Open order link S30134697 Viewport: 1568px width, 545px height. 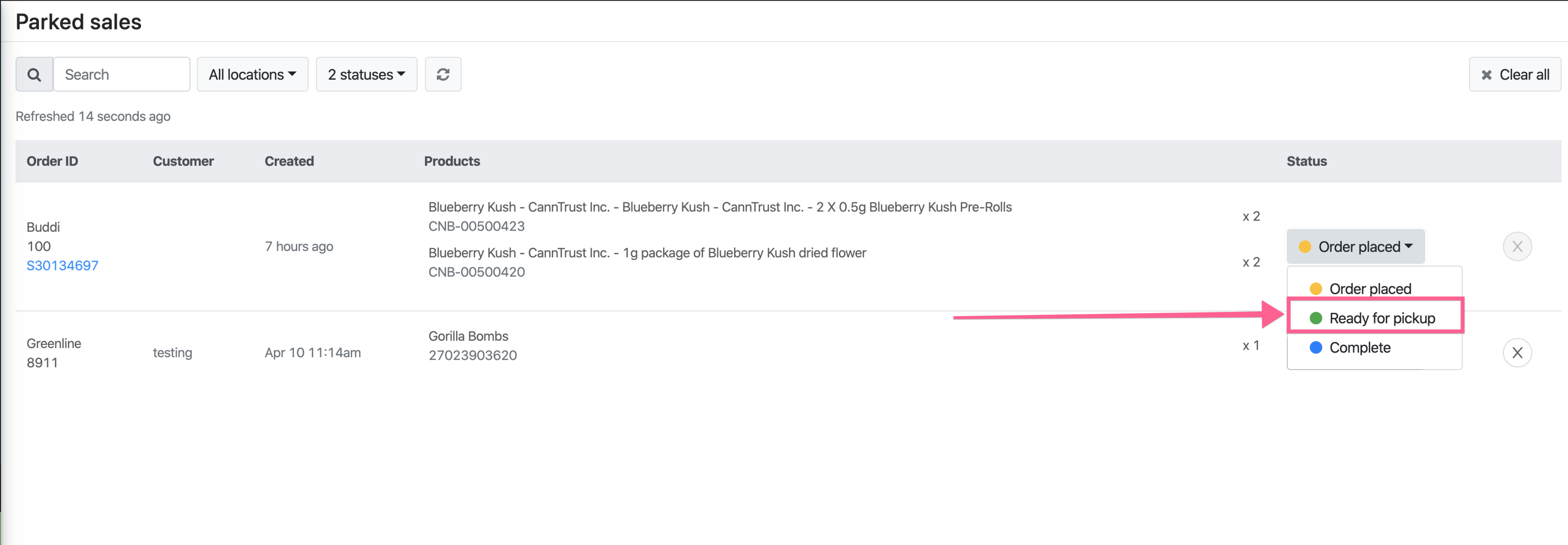tap(62, 266)
